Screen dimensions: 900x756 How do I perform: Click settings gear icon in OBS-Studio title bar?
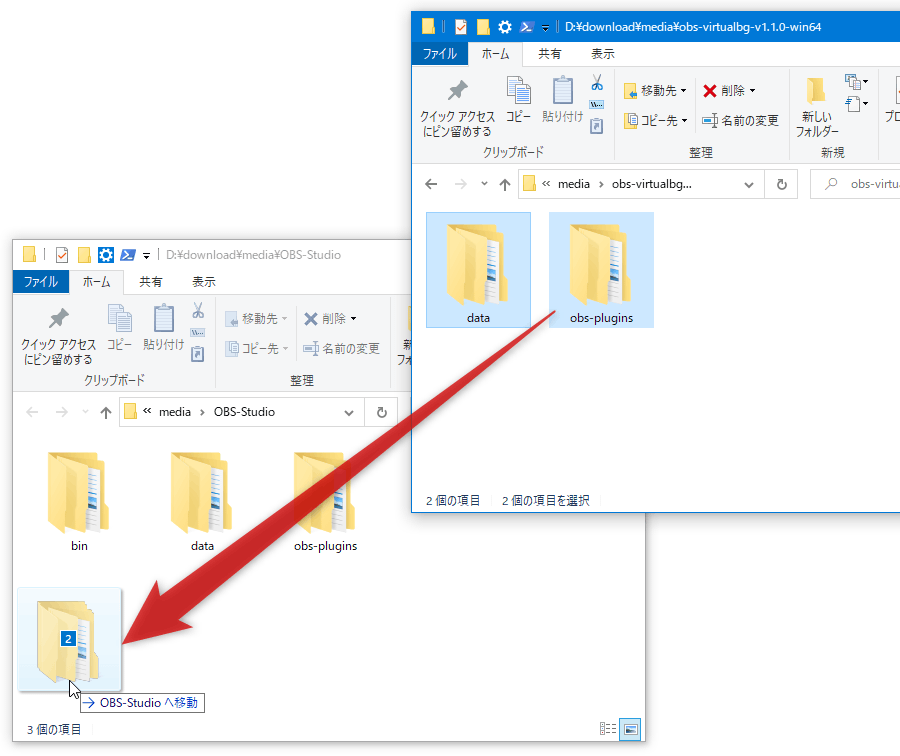coord(106,254)
